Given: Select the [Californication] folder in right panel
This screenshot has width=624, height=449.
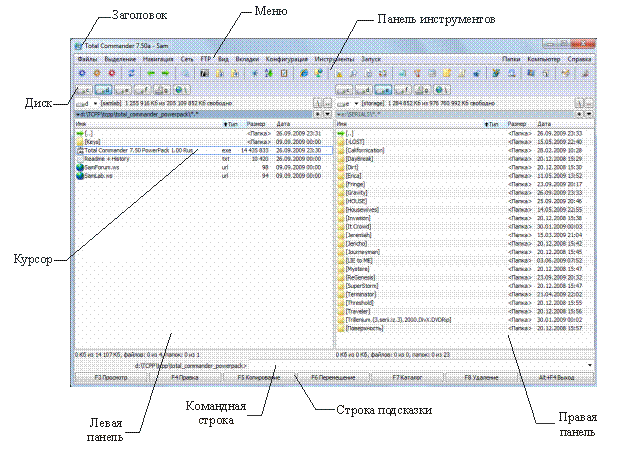Looking at the screenshot, I should (465, 150).
